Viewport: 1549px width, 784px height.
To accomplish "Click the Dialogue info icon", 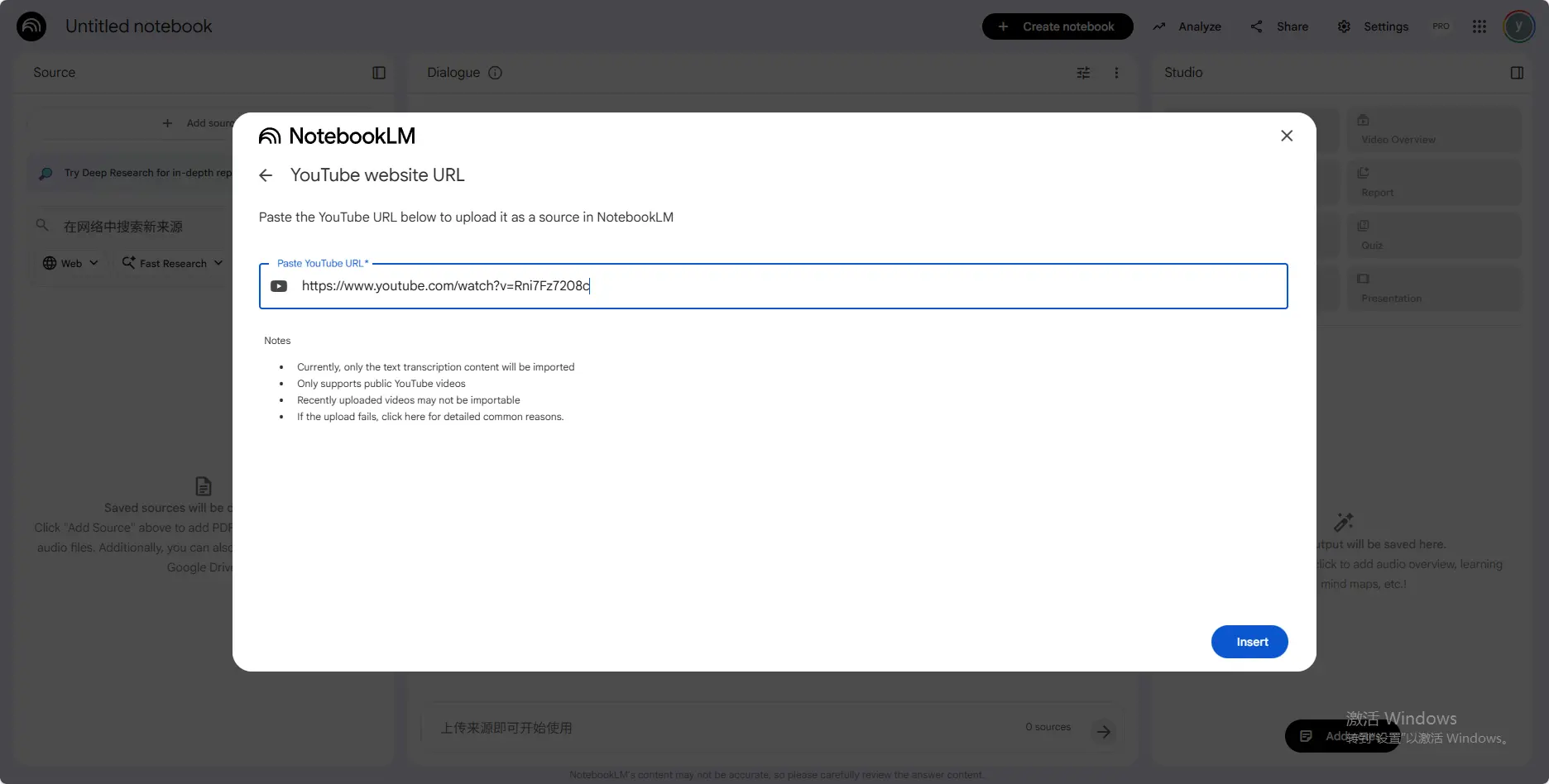I will [x=496, y=73].
